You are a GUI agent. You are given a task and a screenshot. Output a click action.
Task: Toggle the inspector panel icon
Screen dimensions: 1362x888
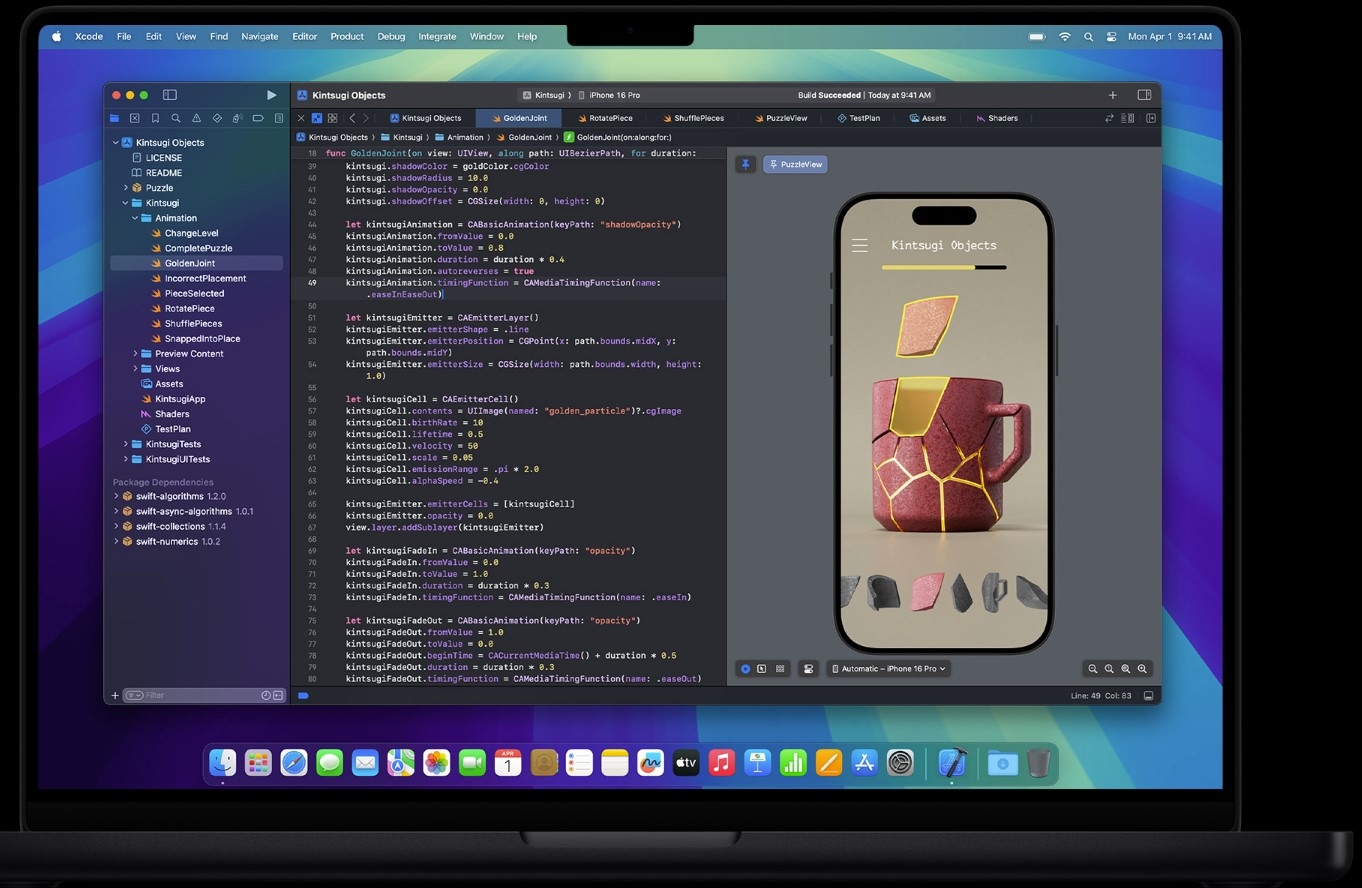pos(1144,95)
